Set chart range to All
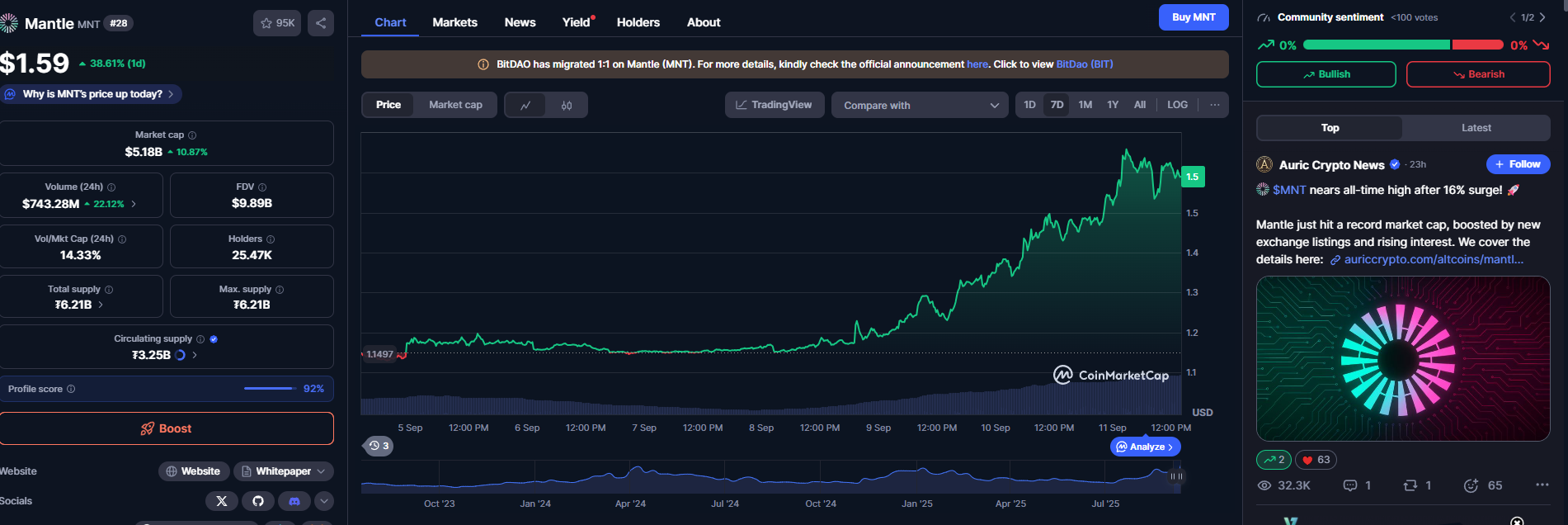 (x=1140, y=105)
